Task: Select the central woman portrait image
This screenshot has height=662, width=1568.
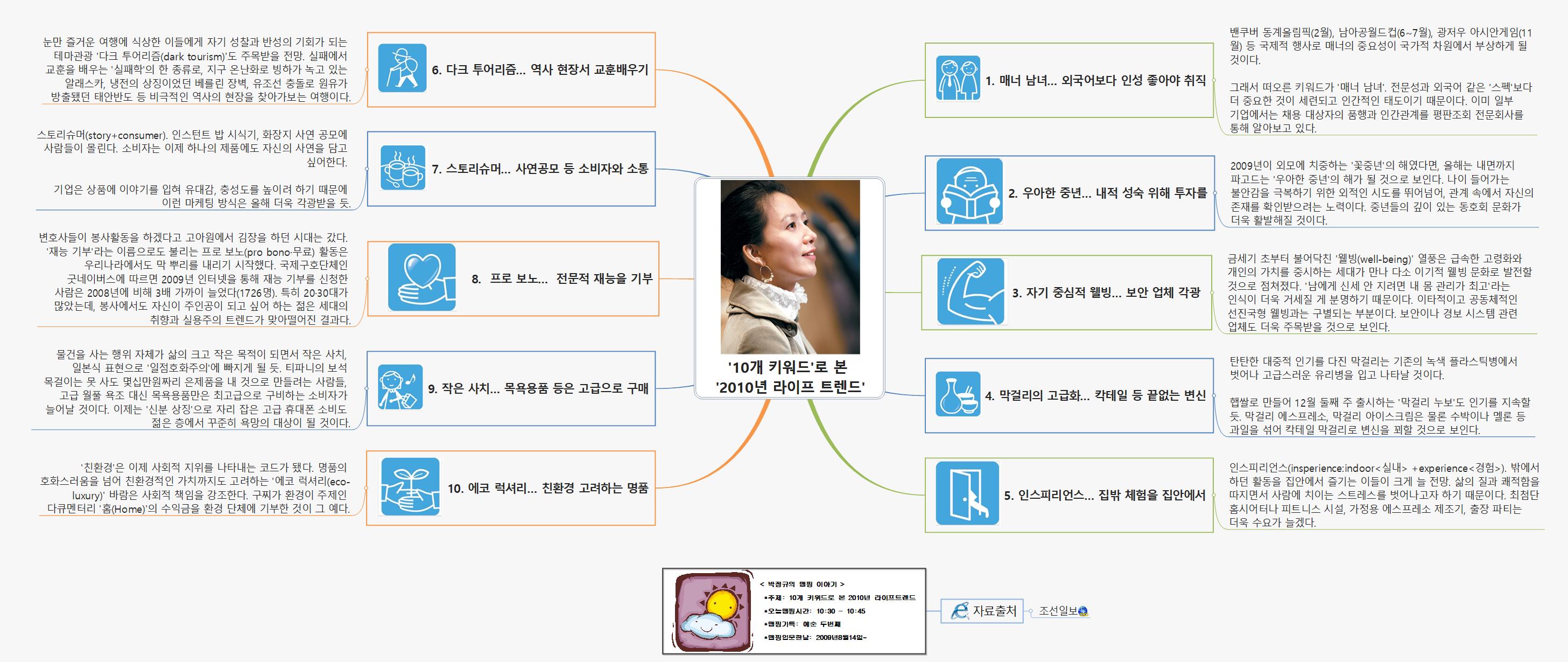Action: click(x=790, y=266)
